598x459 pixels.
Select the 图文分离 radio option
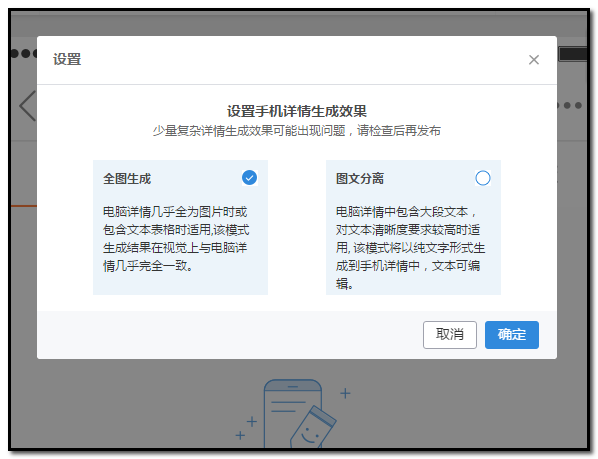pyautogui.click(x=482, y=178)
